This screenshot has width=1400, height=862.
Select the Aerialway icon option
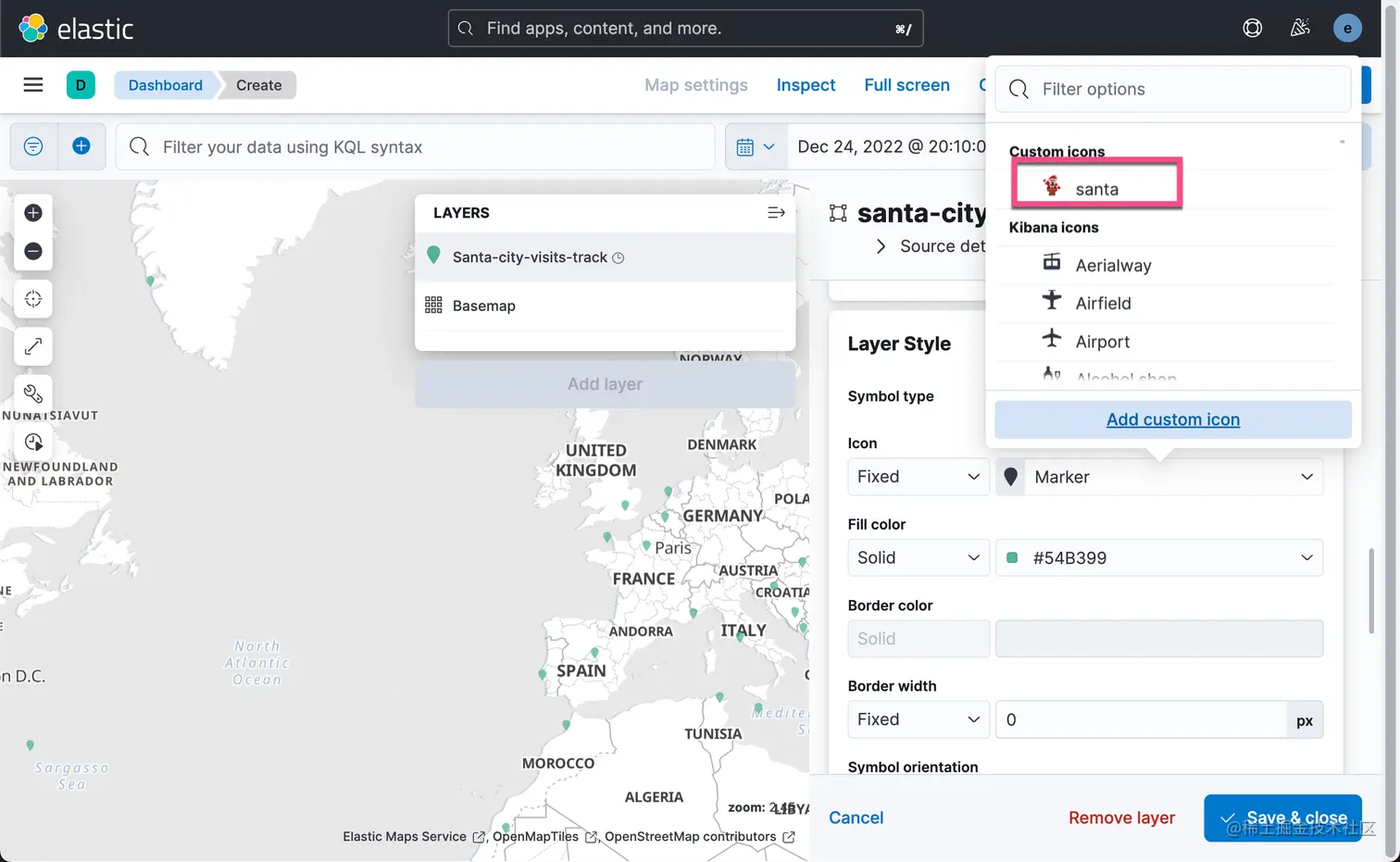point(1164,266)
